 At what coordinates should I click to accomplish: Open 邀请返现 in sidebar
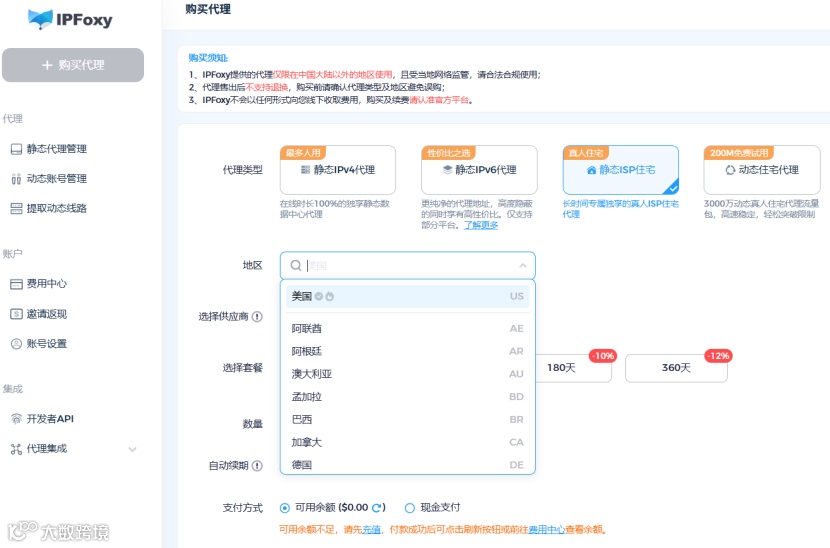47,314
